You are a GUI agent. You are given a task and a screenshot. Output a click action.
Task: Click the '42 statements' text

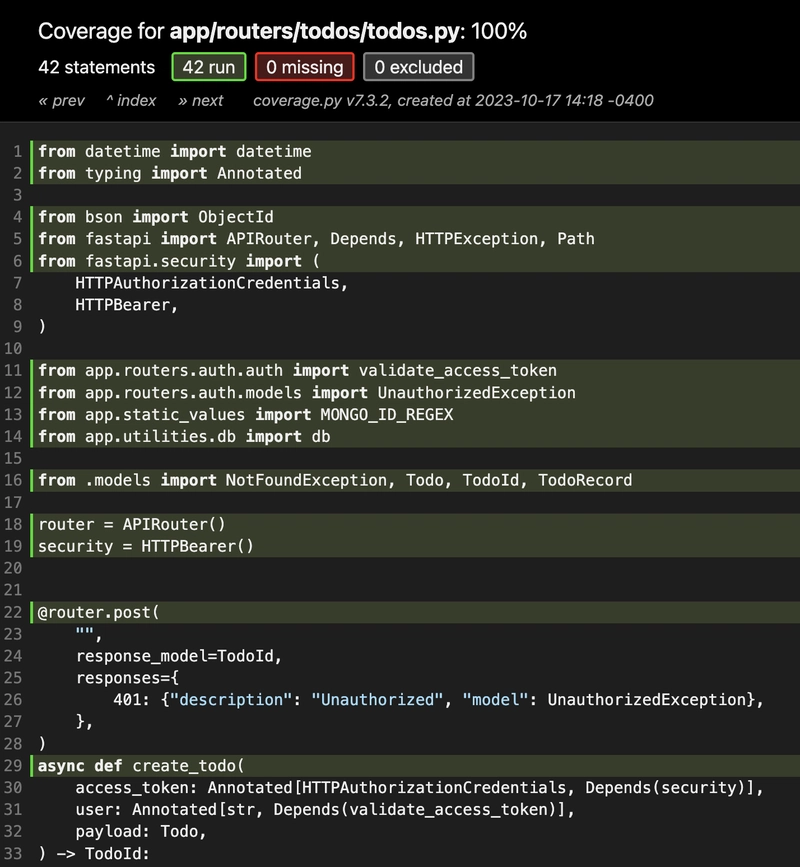pyautogui.click(x=97, y=67)
